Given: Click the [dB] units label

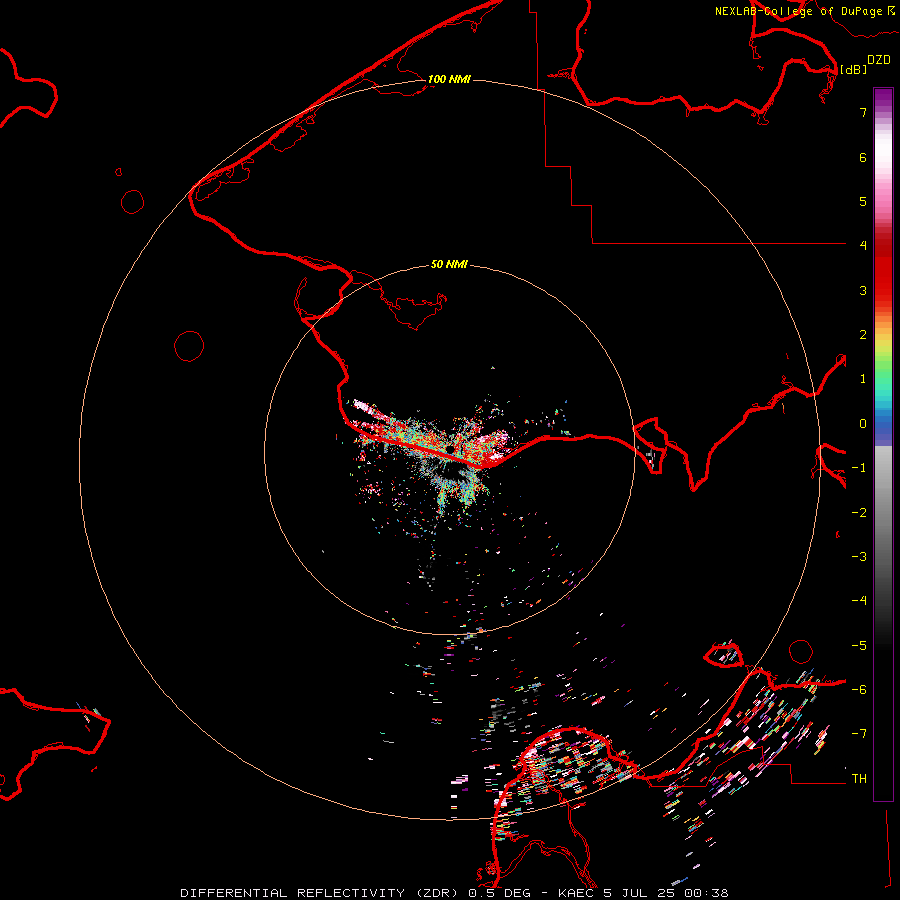Looking at the screenshot, I should [x=854, y=69].
